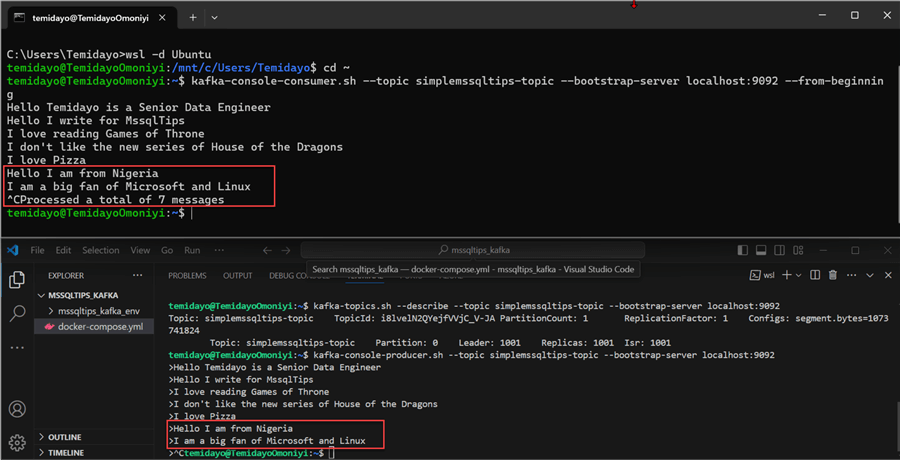Expand the mssqltips_kafka_env folder
900x460 pixels.
click(x=98, y=311)
